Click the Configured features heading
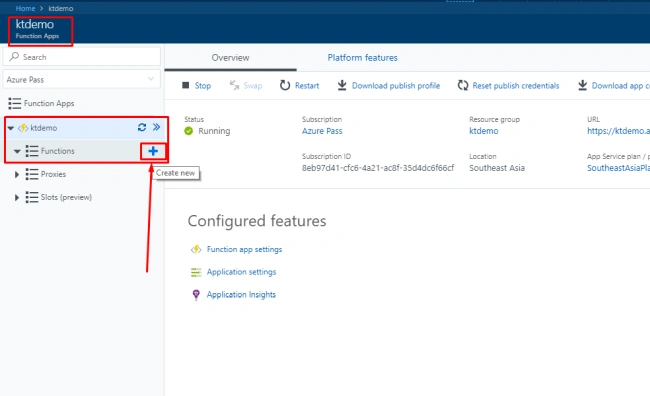 click(257, 221)
